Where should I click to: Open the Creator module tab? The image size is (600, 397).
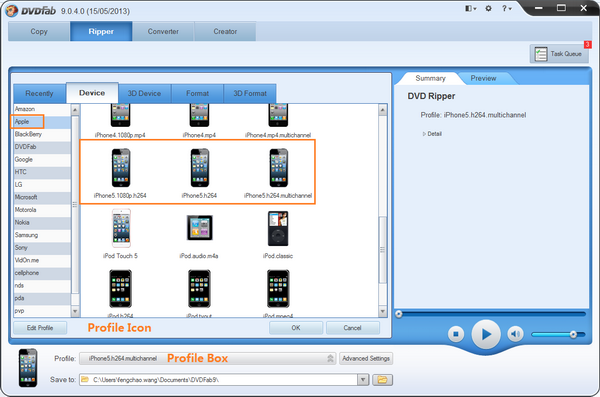tap(225, 31)
